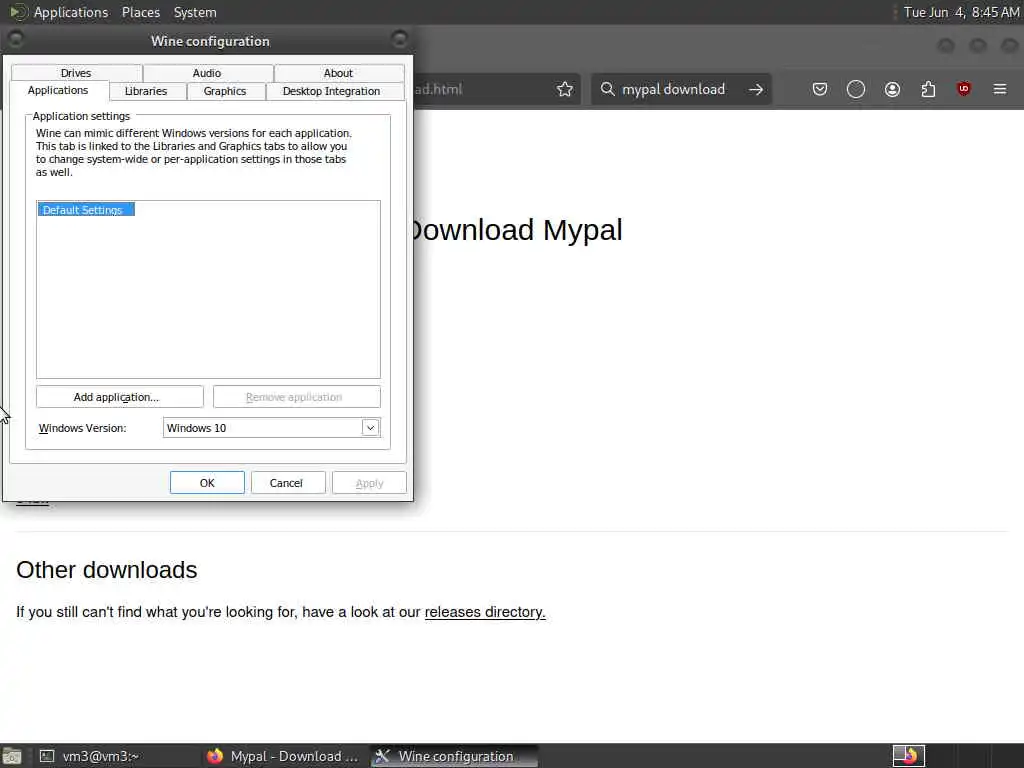The image size is (1024, 768).
Task: Open the System menu
Action: [195, 12]
